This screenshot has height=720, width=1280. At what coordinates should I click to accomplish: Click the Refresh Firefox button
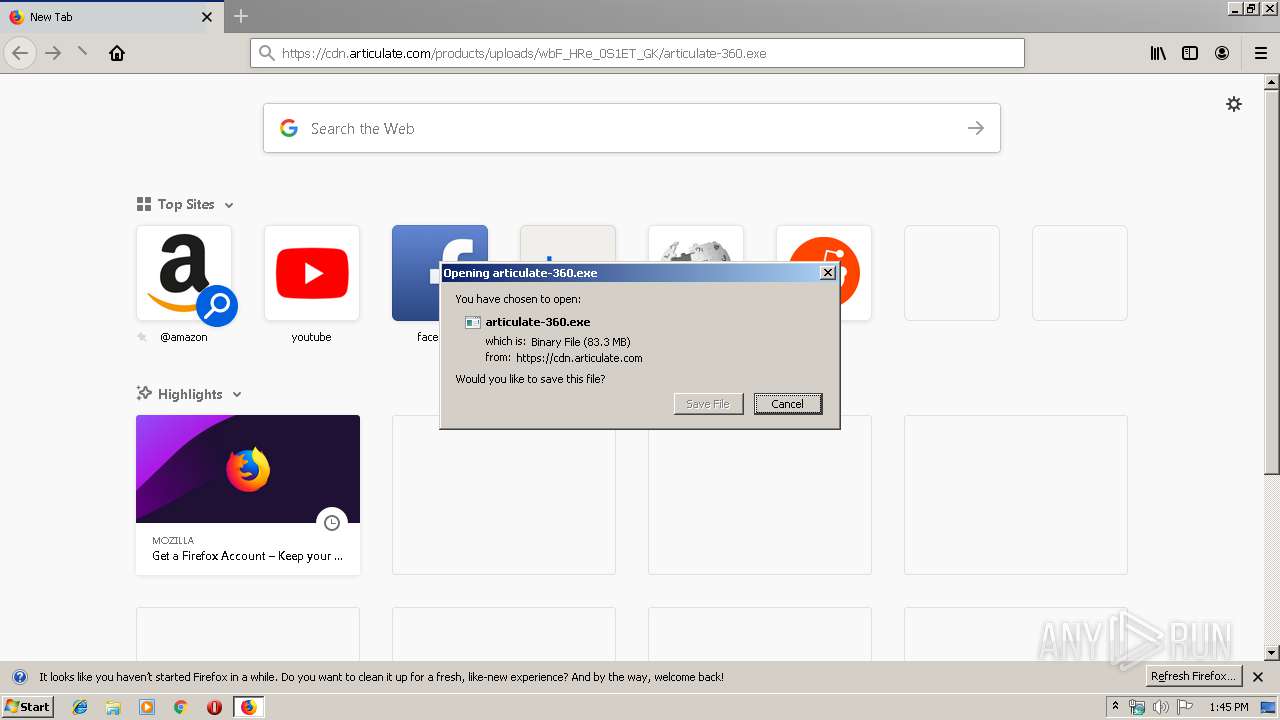point(1193,677)
